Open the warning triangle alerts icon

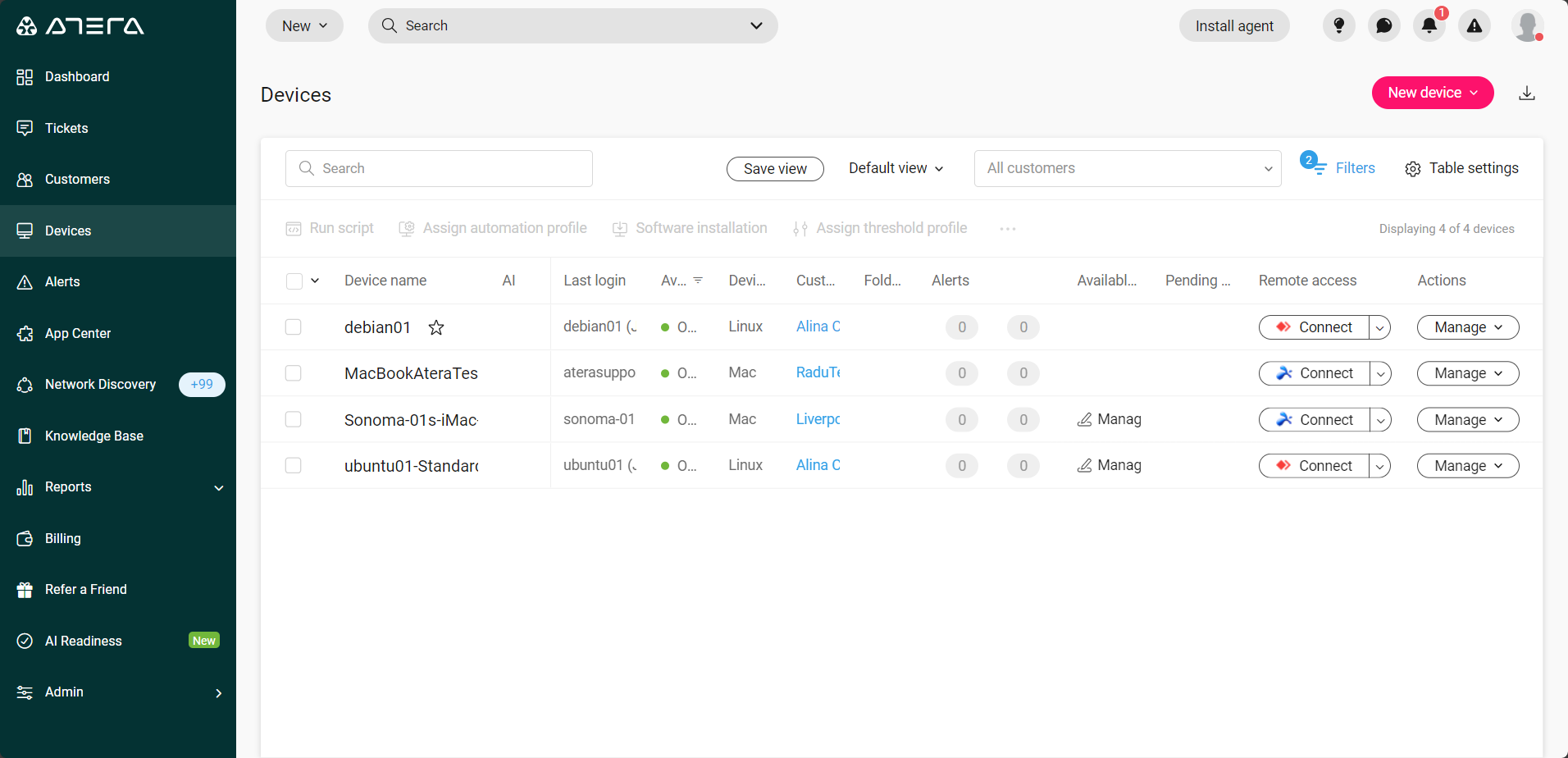pos(1475,26)
